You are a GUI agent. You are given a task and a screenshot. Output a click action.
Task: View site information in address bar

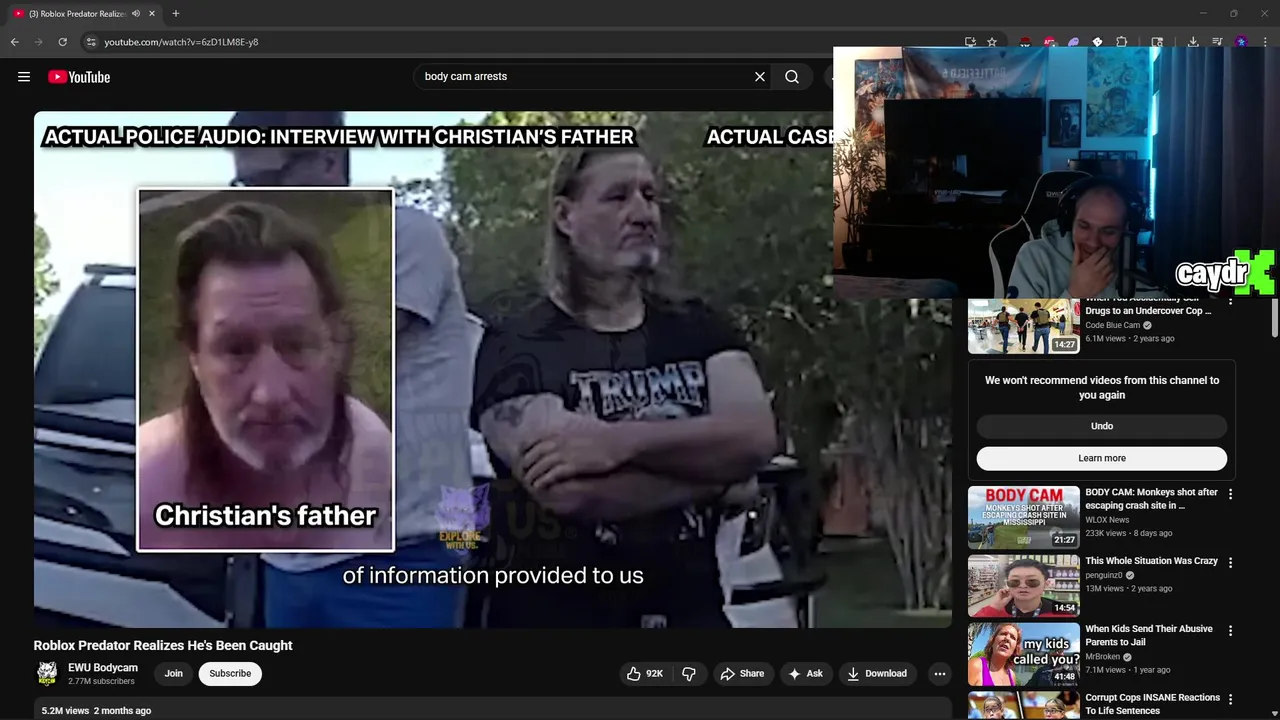[91, 42]
